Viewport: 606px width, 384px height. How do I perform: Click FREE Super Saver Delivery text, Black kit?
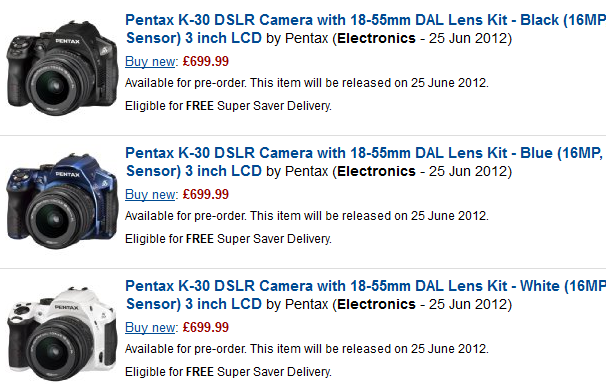tap(259, 106)
